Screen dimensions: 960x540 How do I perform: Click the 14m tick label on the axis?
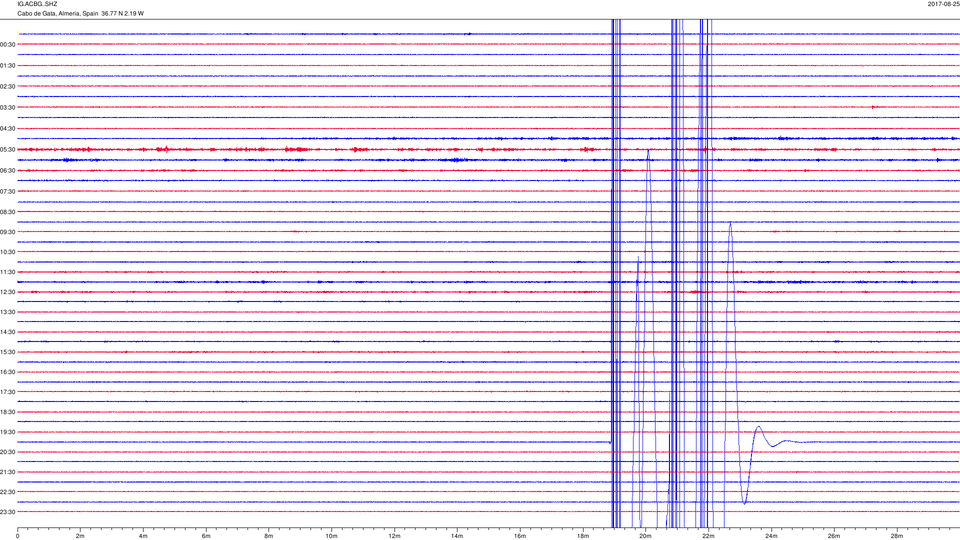(x=457, y=536)
